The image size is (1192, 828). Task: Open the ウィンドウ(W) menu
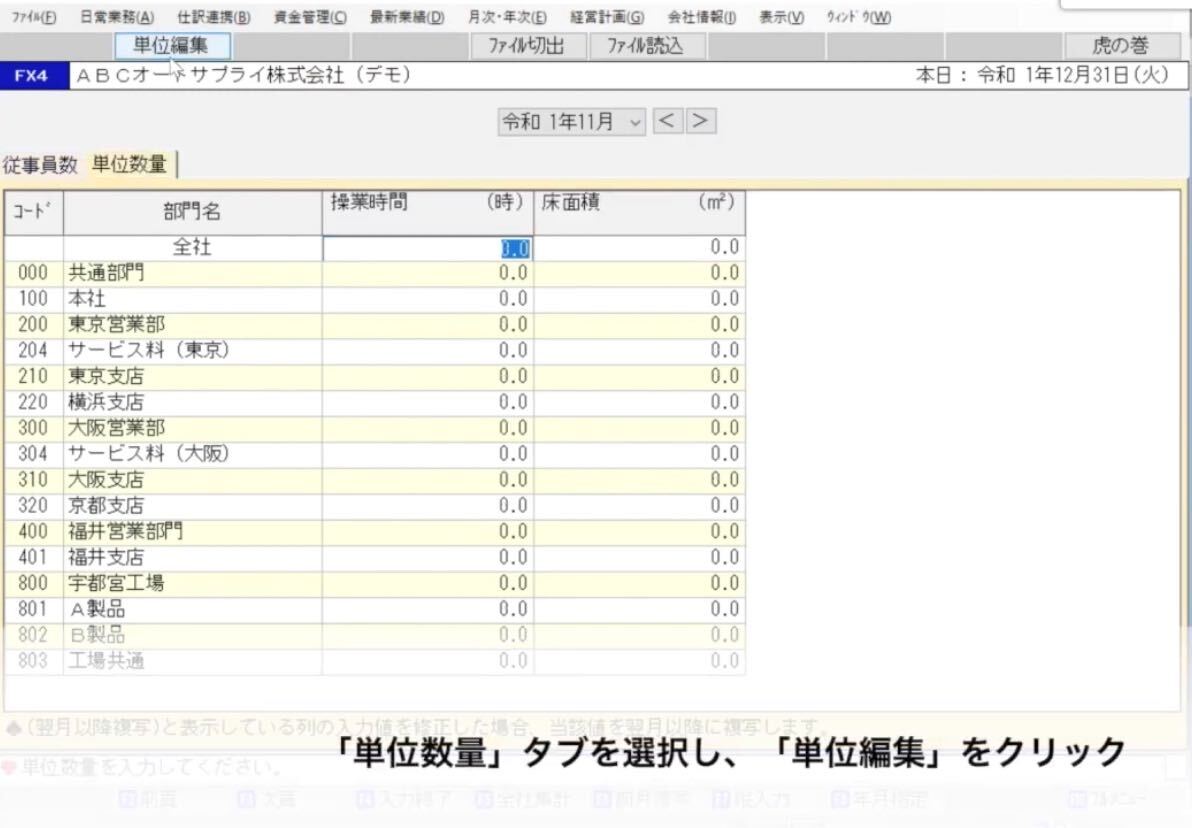point(858,17)
